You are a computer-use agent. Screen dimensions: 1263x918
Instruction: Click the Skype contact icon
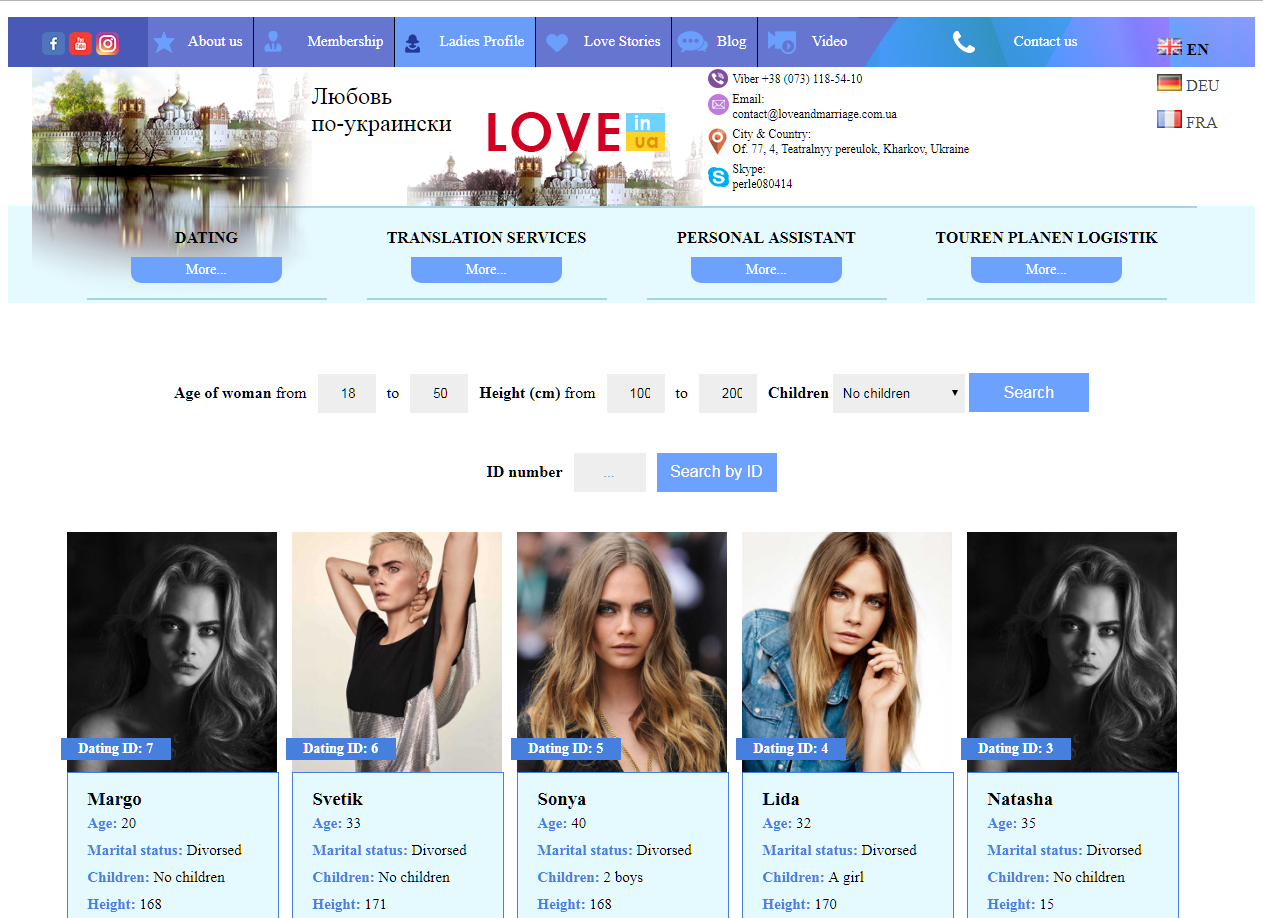coord(717,177)
